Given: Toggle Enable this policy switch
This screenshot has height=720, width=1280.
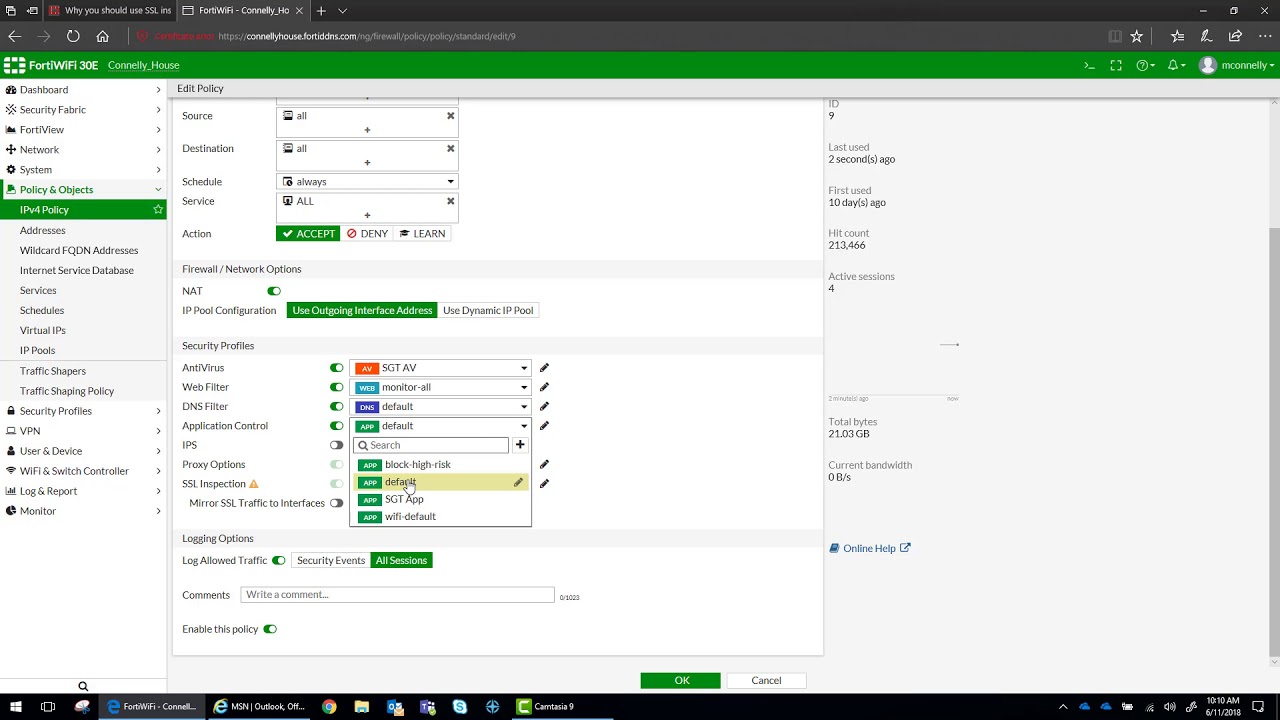Looking at the screenshot, I should click(270, 629).
